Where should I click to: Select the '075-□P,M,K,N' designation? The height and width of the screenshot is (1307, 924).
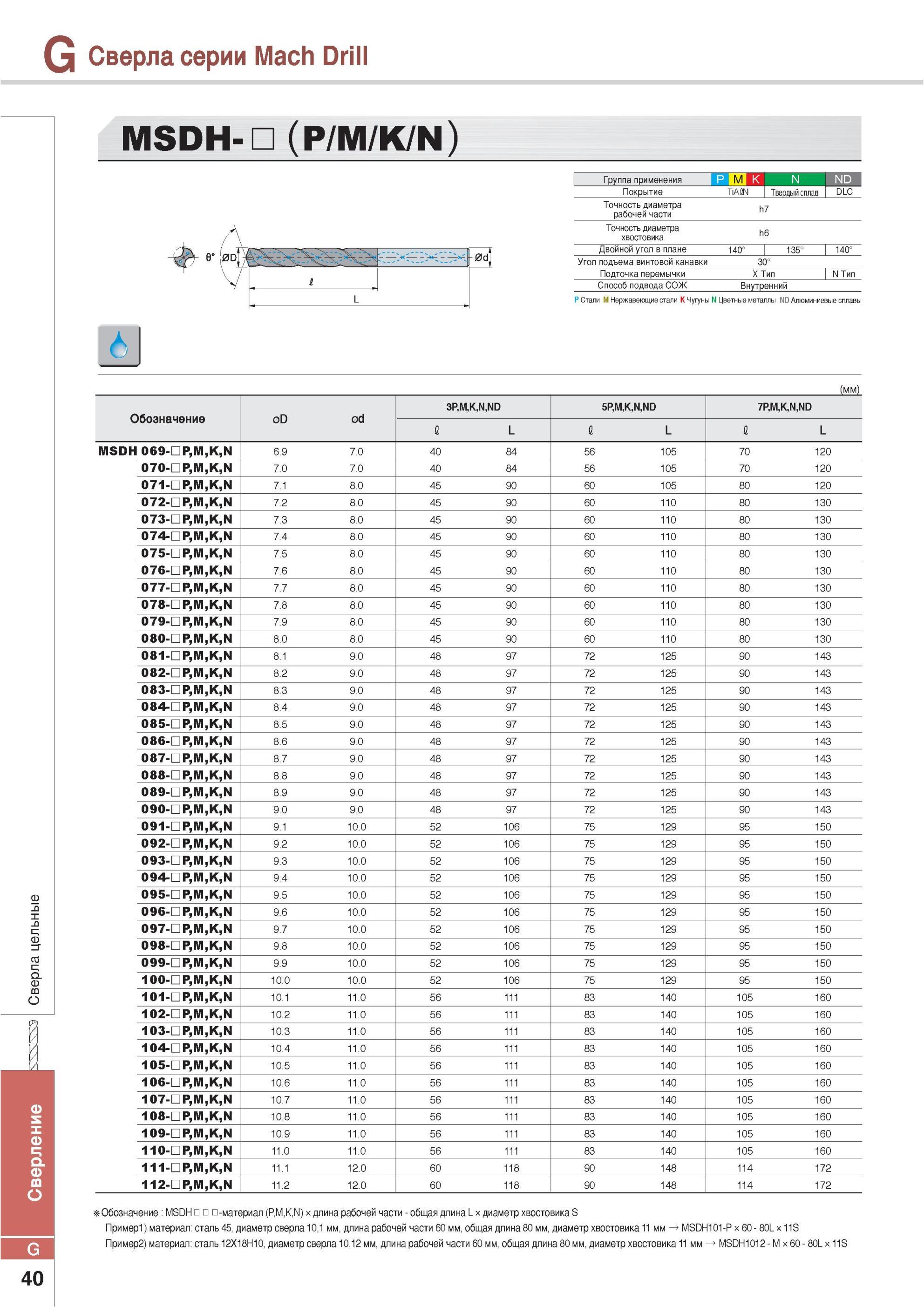tap(187, 553)
